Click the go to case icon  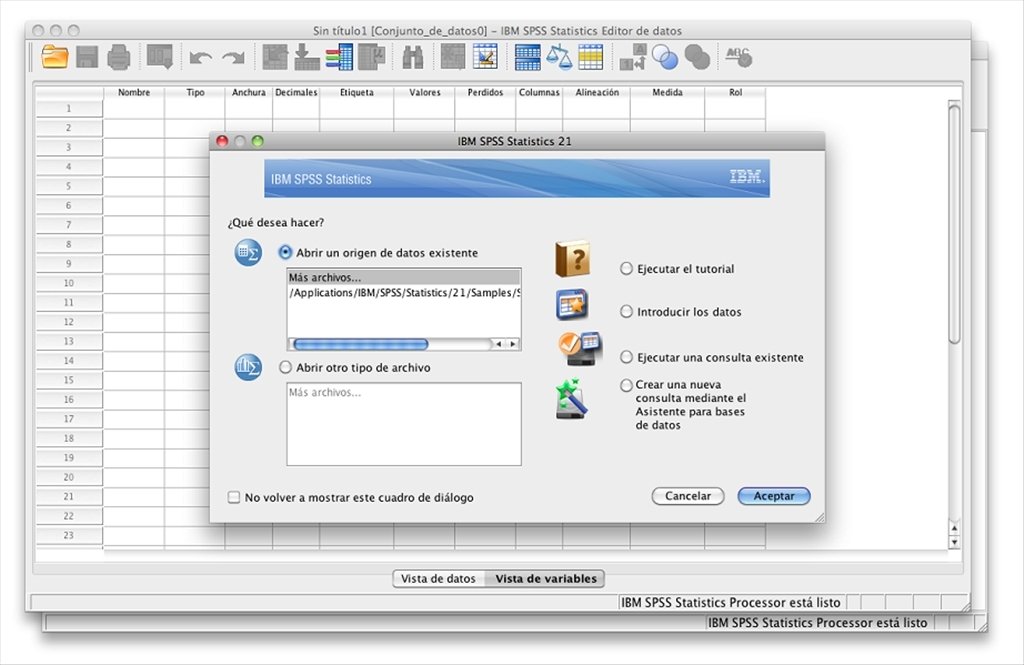(x=275, y=57)
